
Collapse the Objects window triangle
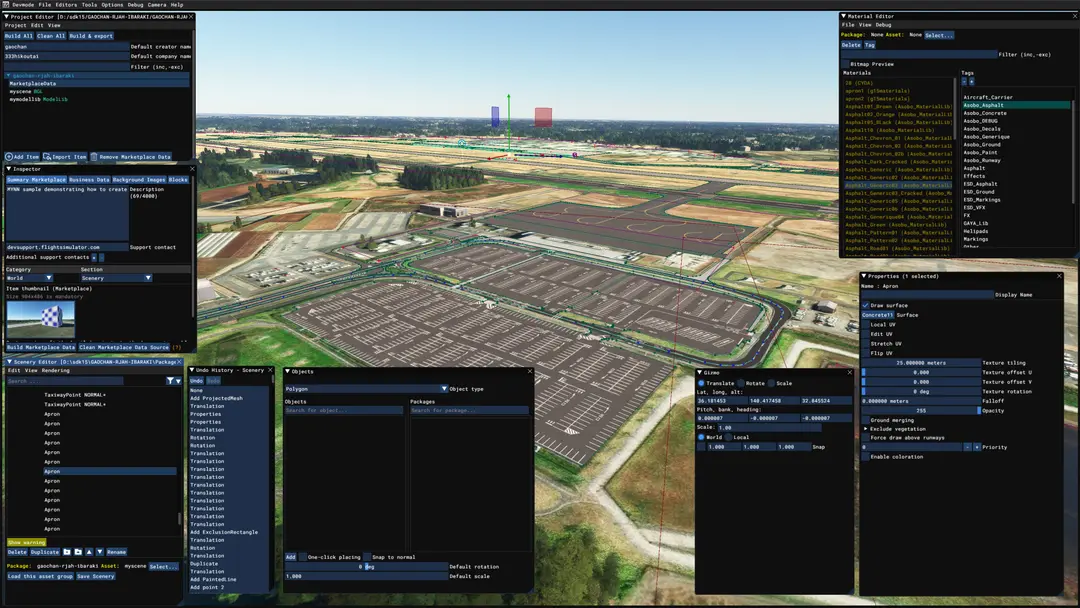pyautogui.click(x=287, y=371)
